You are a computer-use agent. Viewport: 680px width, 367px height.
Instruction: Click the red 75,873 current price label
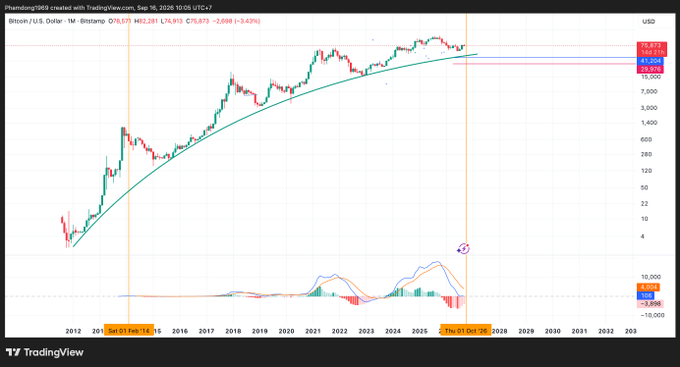(x=651, y=46)
